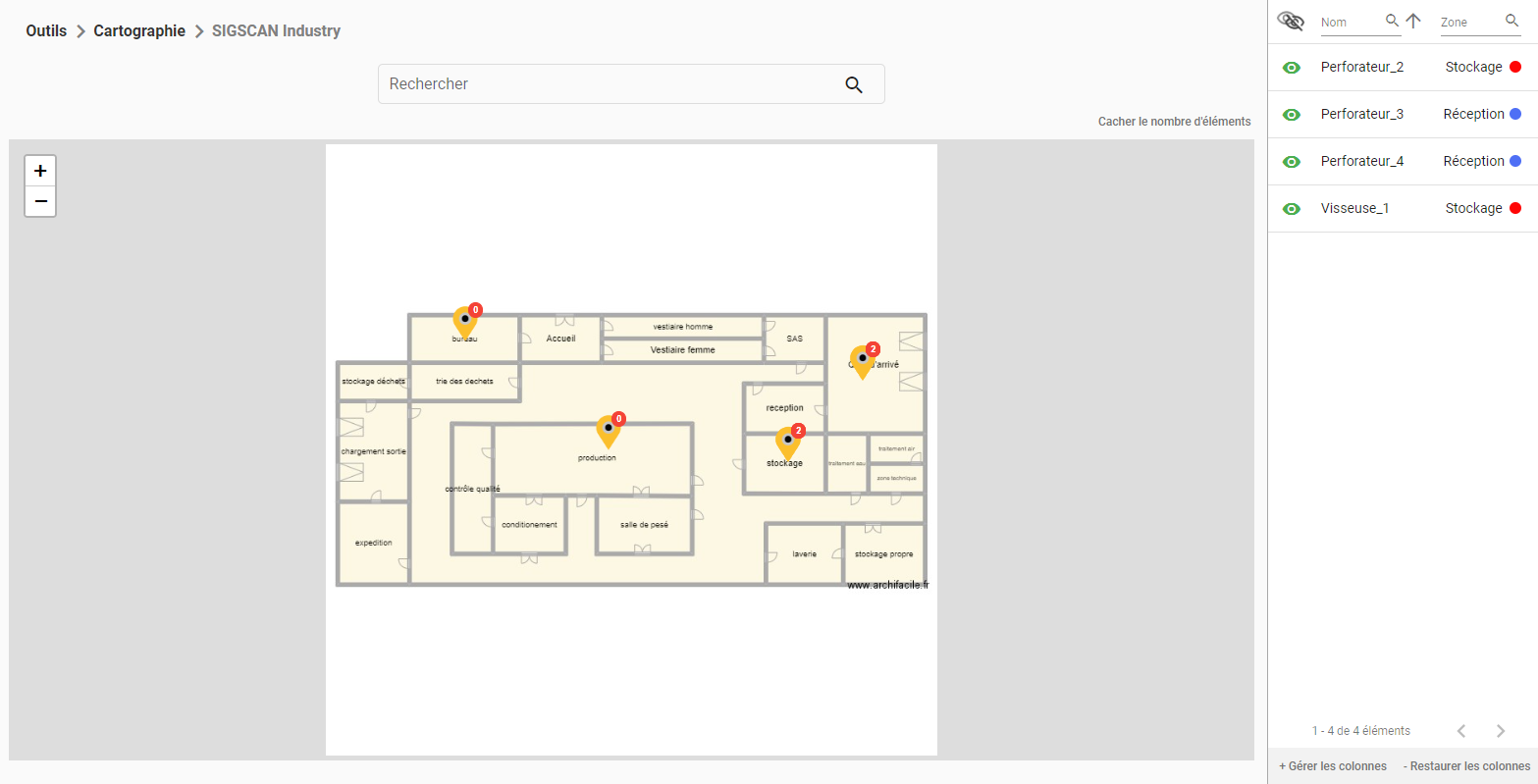Zoom out the map with minus button

(40, 201)
